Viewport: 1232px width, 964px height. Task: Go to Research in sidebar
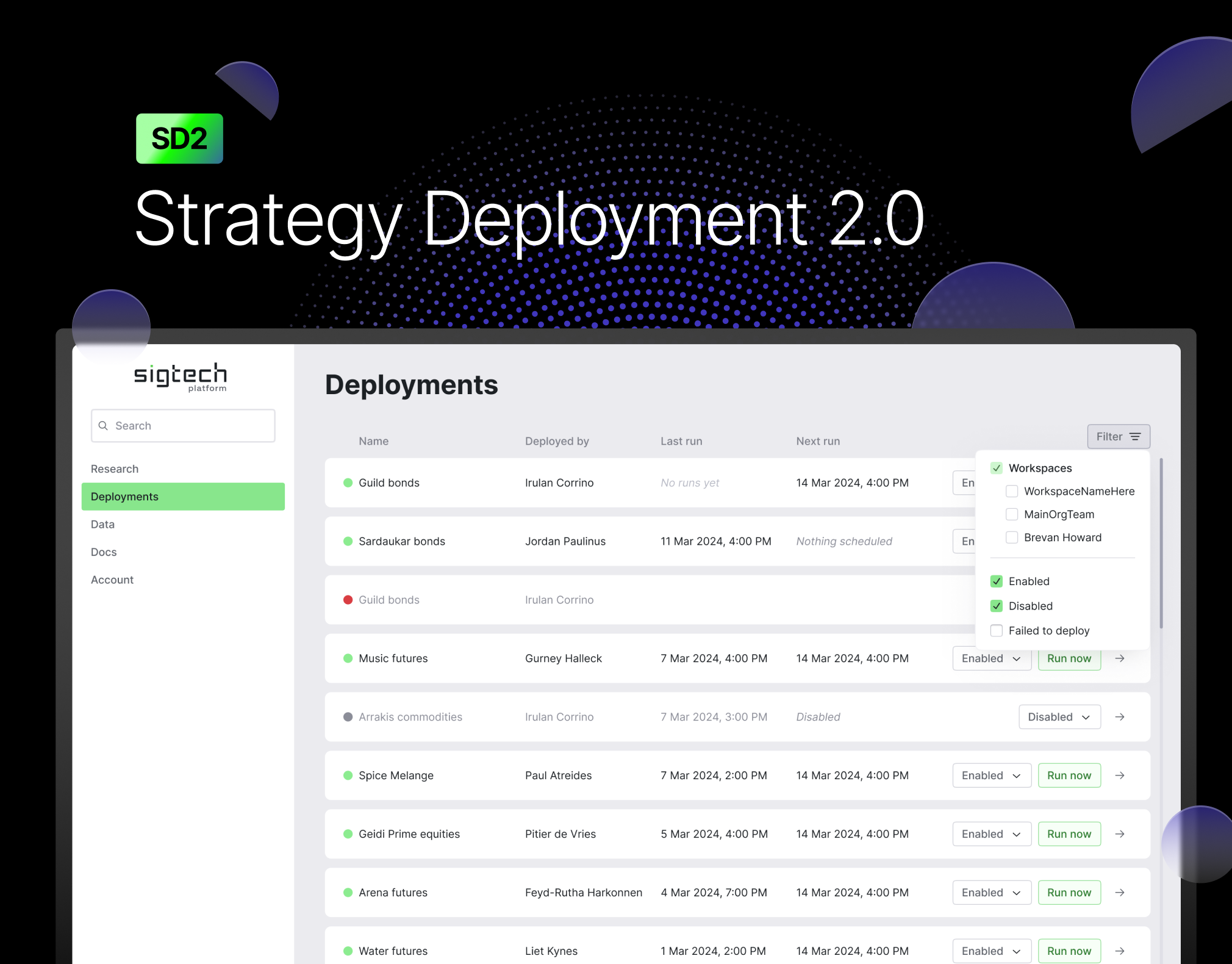115,469
